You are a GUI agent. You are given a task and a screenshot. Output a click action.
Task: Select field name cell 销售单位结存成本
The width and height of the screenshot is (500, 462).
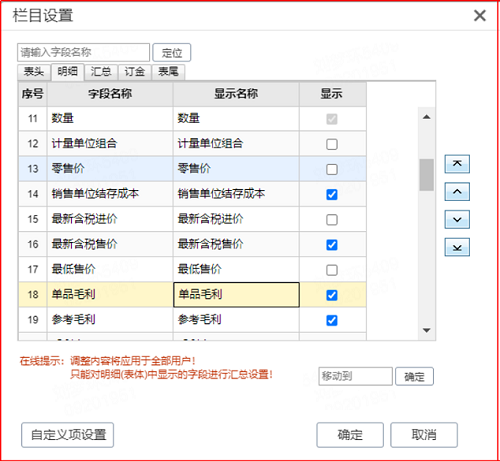click(x=110, y=194)
